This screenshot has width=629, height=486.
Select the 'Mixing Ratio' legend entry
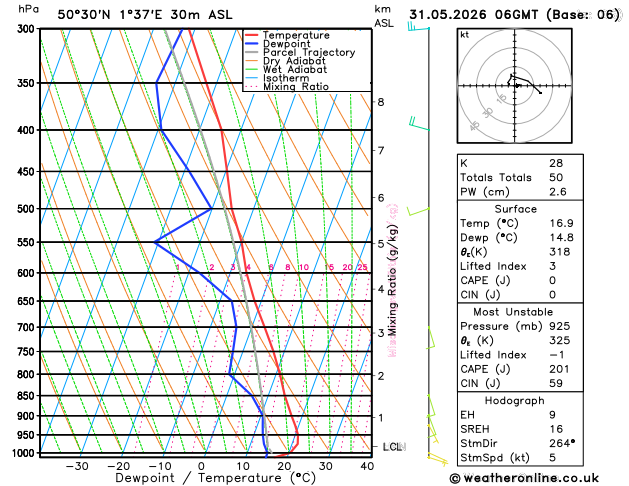pyautogui.click(x=296, y=87)
